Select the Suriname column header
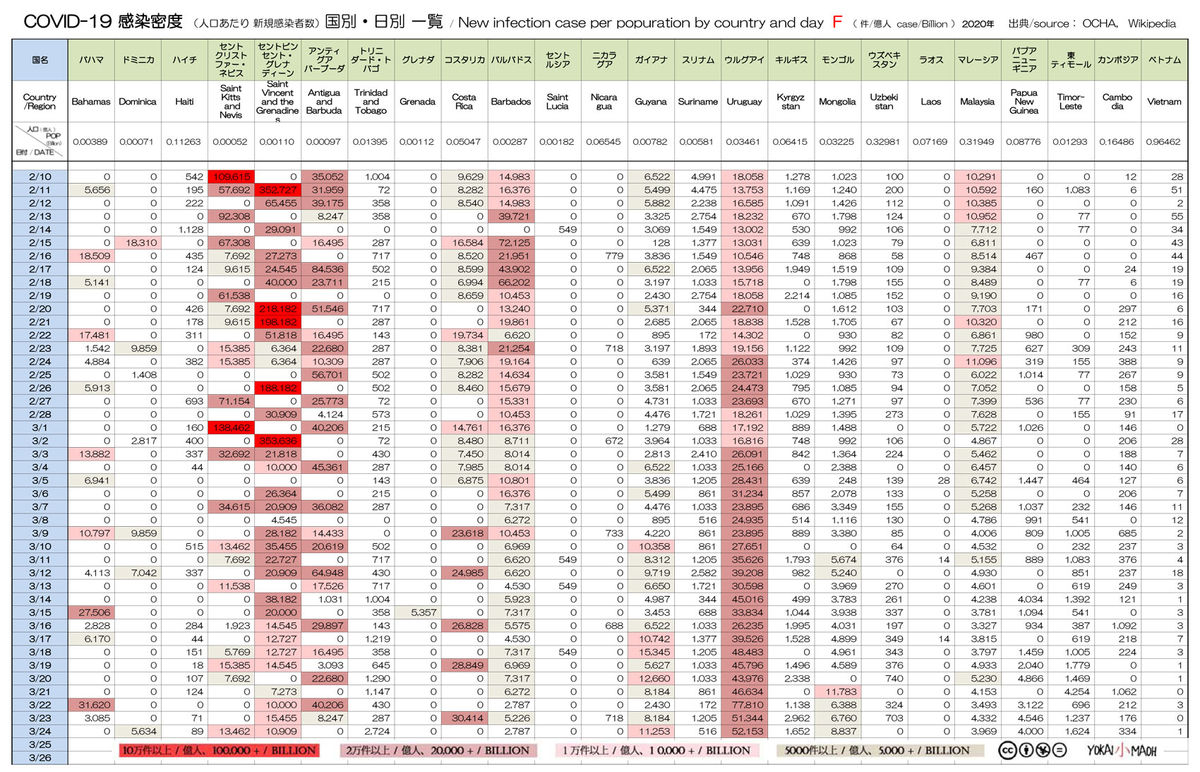 click(x=697, y=102)
